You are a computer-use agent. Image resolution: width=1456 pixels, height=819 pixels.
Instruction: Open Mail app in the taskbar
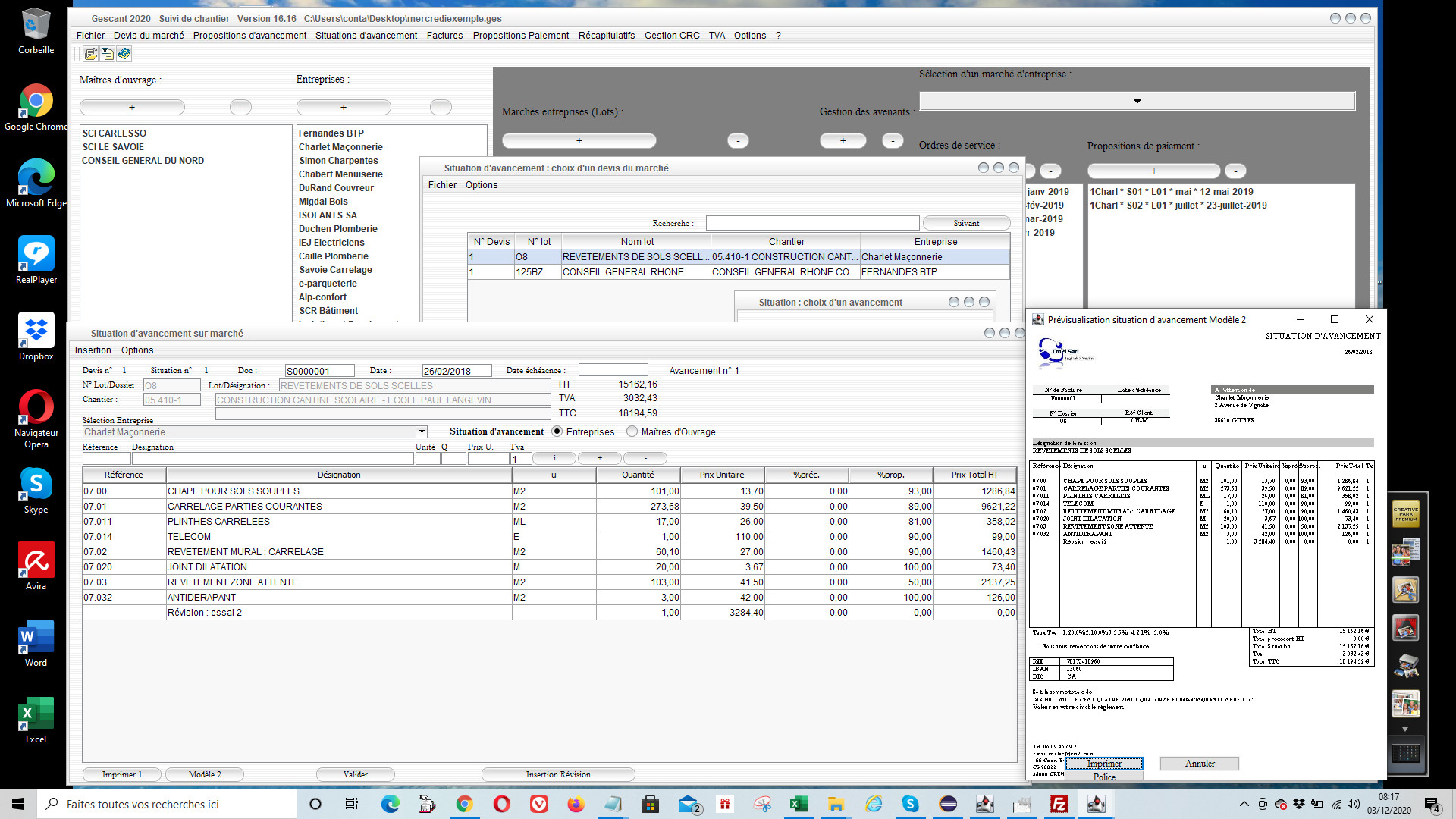(x=689, y=804)
